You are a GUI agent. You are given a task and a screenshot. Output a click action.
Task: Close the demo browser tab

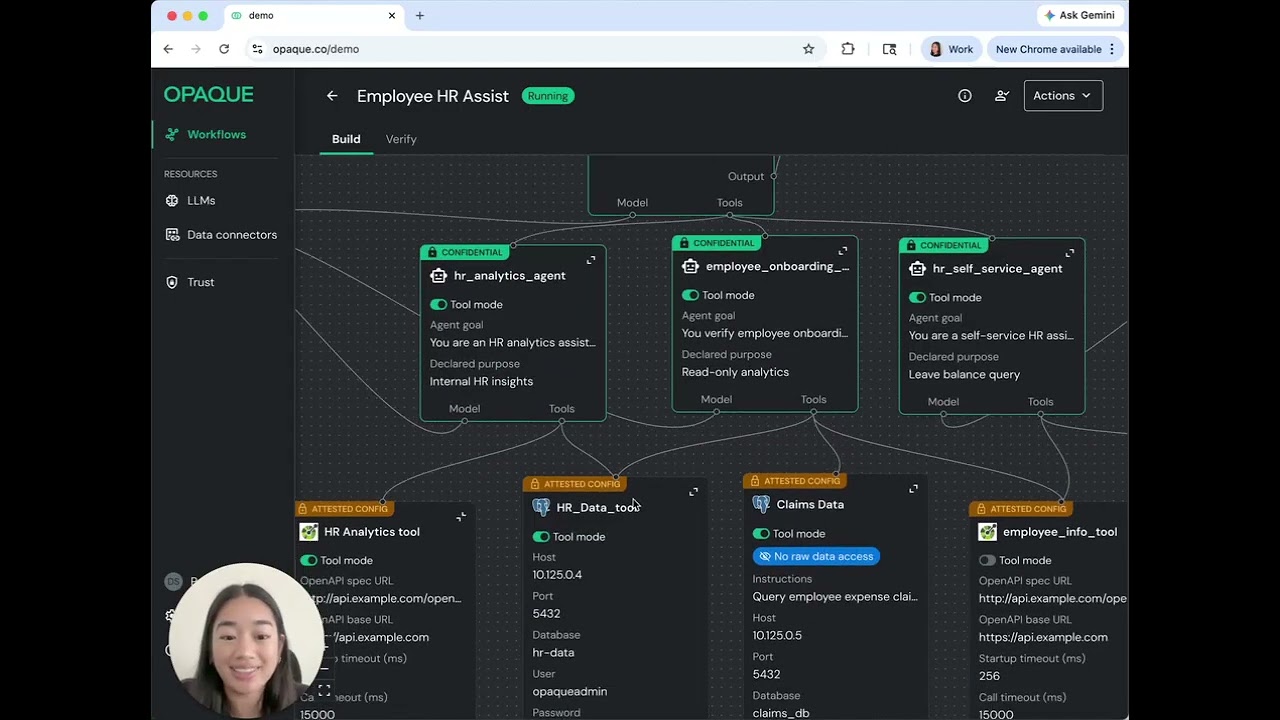click(392, 15)
